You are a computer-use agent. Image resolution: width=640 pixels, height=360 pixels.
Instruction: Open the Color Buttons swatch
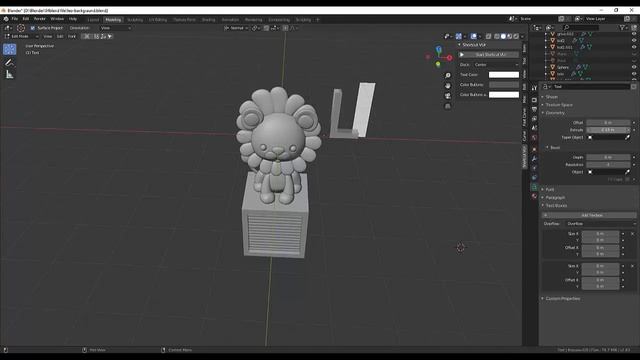pos(504,84)
